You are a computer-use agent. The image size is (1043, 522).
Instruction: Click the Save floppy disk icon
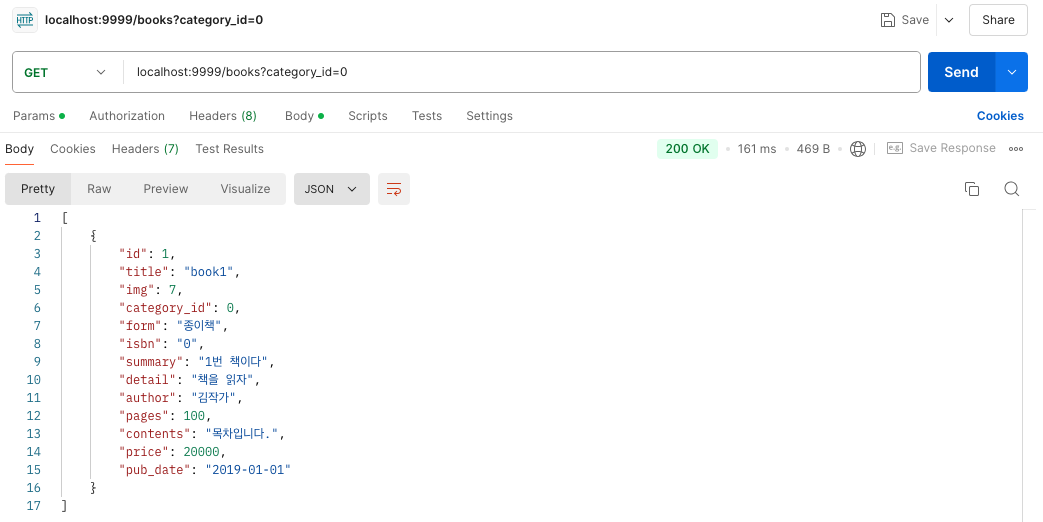point(887,20)
